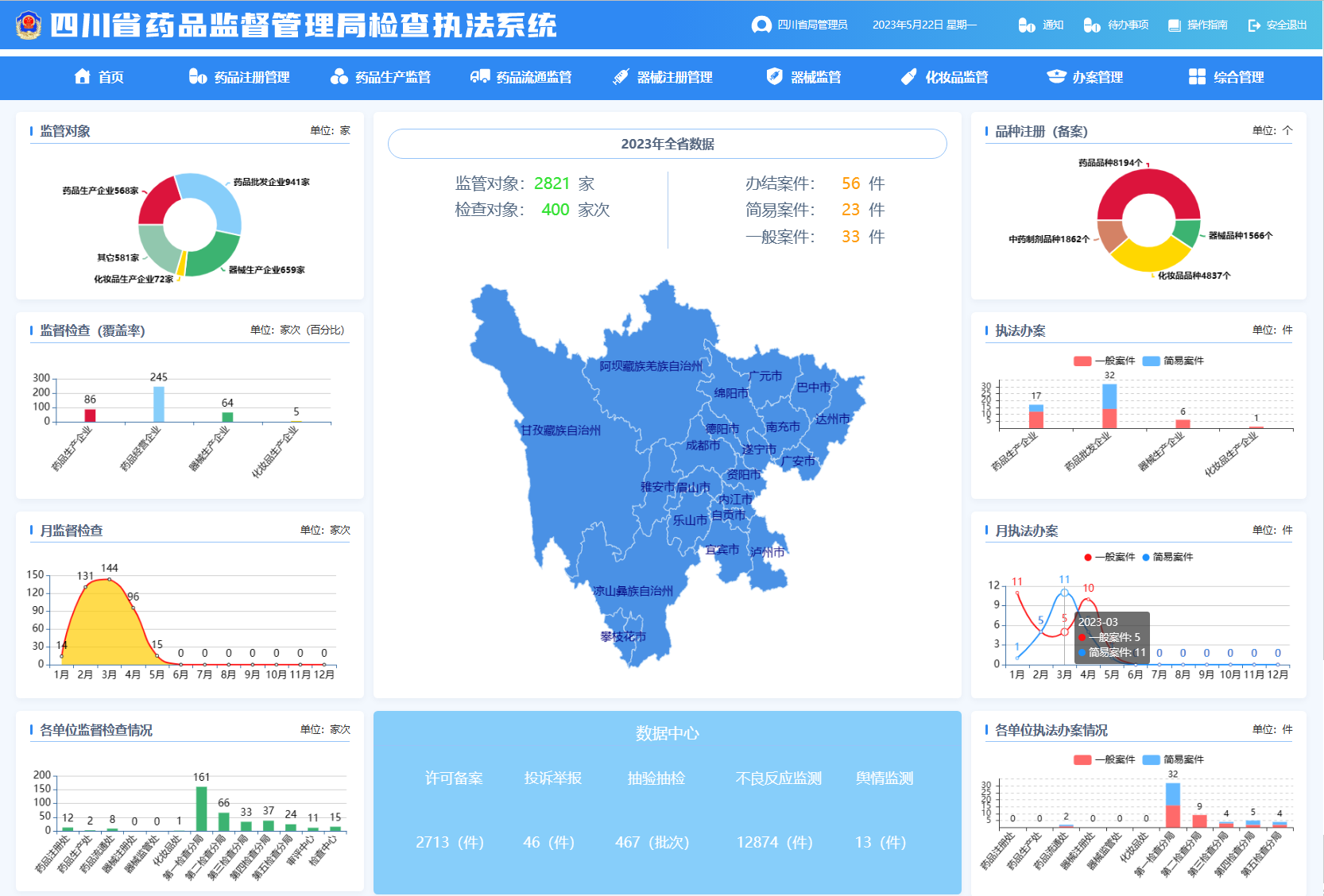Click the 投诉举报 data center item
Image resolution: width=1324 pixels, height=896 pixels.
(x=553, y=778)
